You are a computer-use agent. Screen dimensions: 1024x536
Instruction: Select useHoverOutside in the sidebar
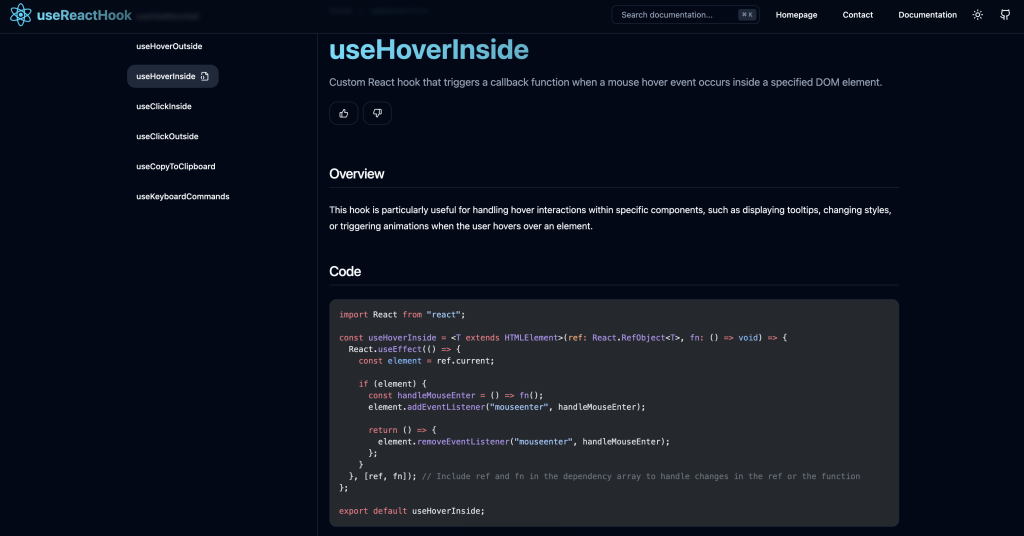[169, 46]
